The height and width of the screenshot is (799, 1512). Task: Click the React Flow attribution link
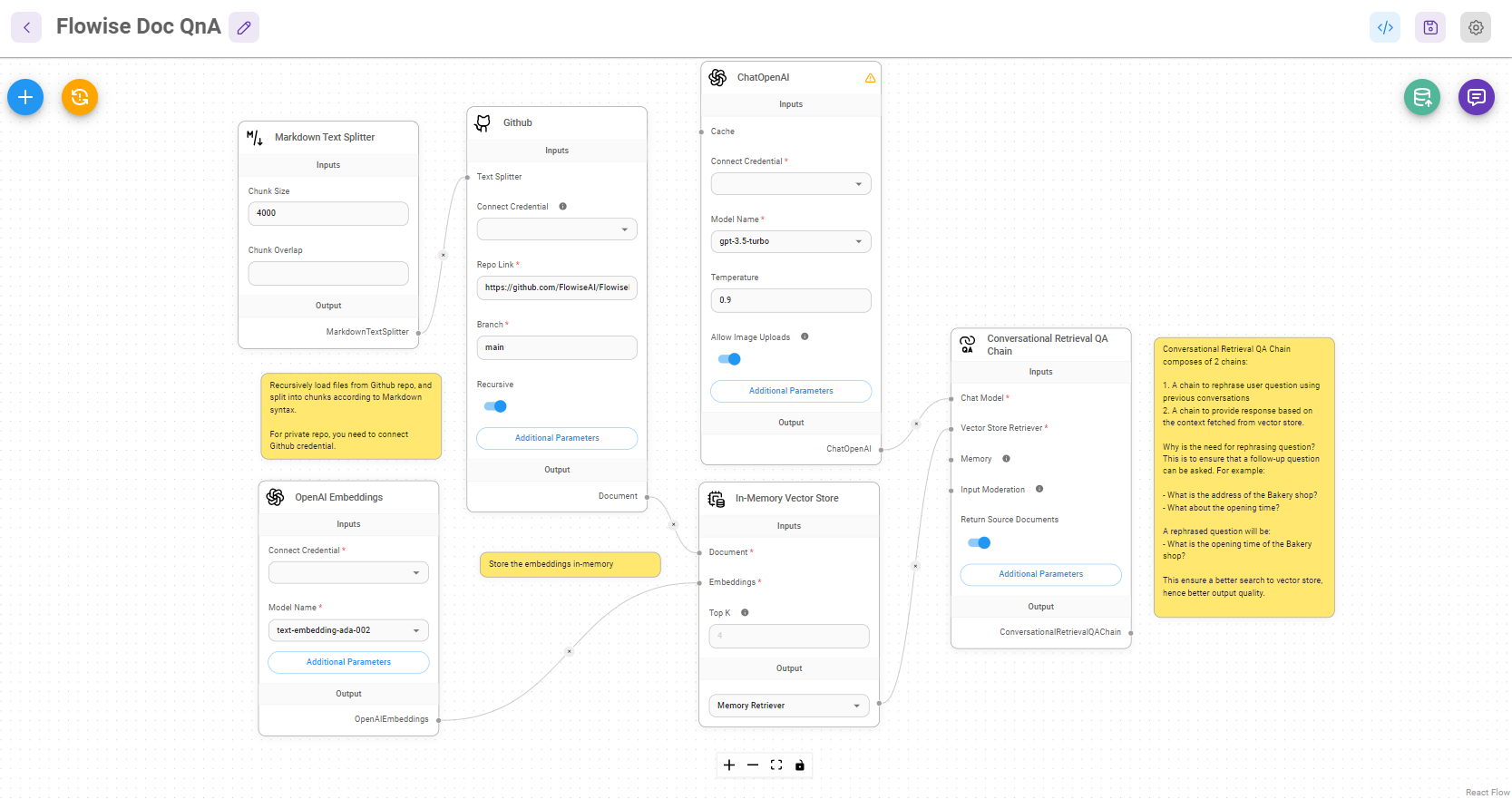1488,793
